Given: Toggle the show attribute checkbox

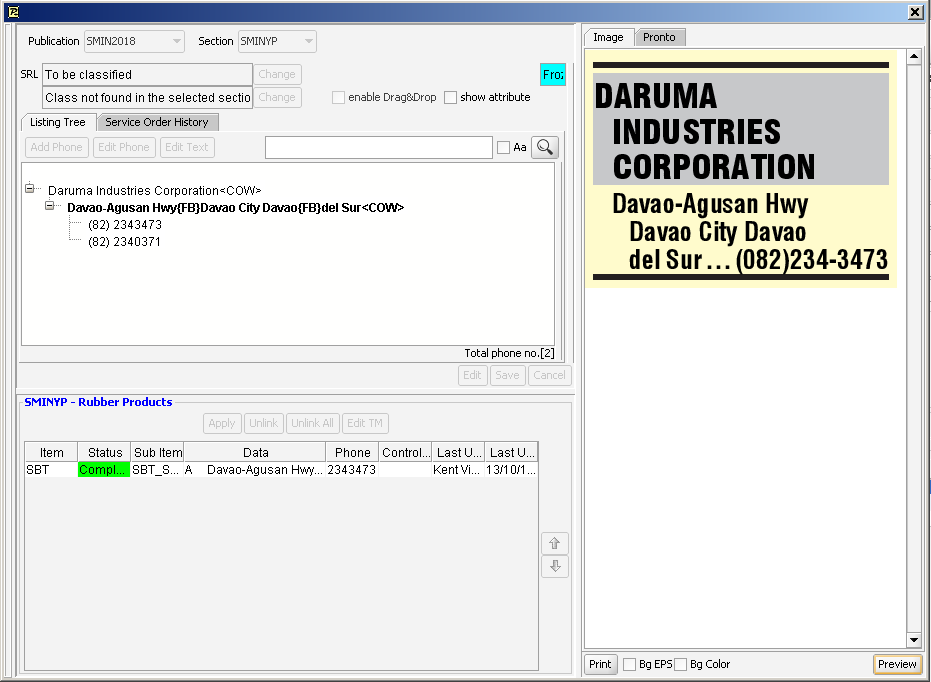Looking at the screenshot, I should (451, 97).
